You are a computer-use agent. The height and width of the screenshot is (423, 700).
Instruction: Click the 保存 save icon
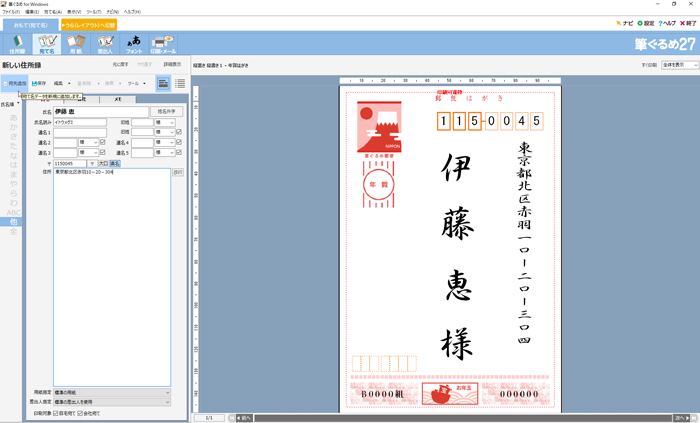tap(40, 83)
